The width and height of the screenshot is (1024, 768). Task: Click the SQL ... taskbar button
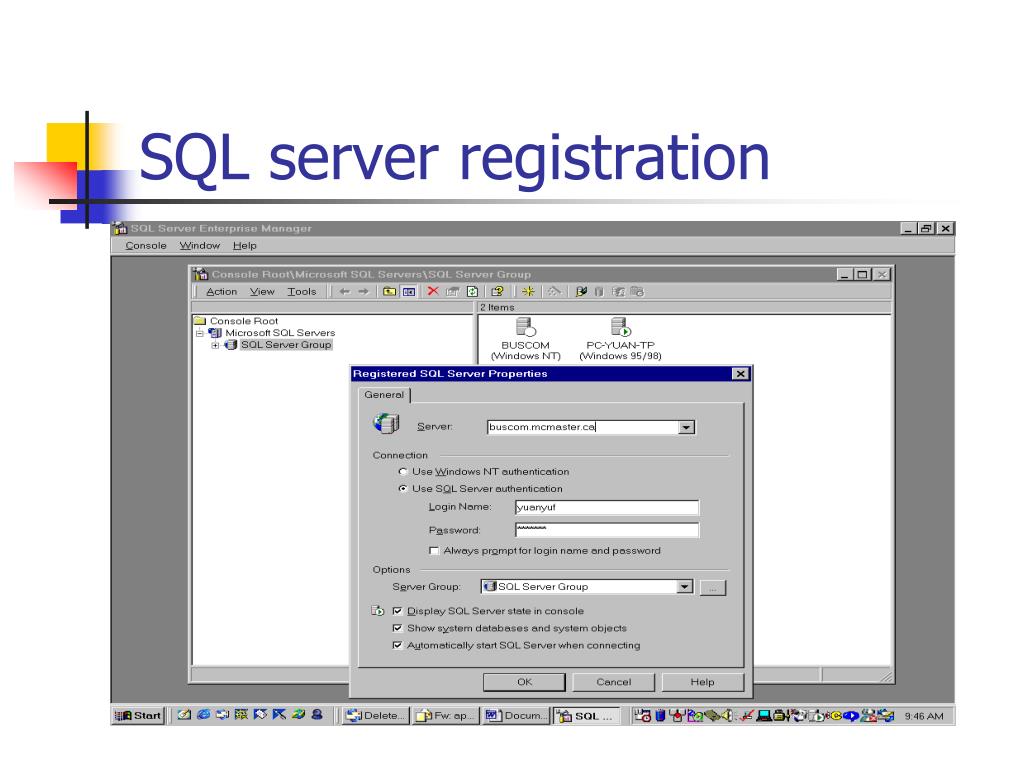tap(587, 716)
